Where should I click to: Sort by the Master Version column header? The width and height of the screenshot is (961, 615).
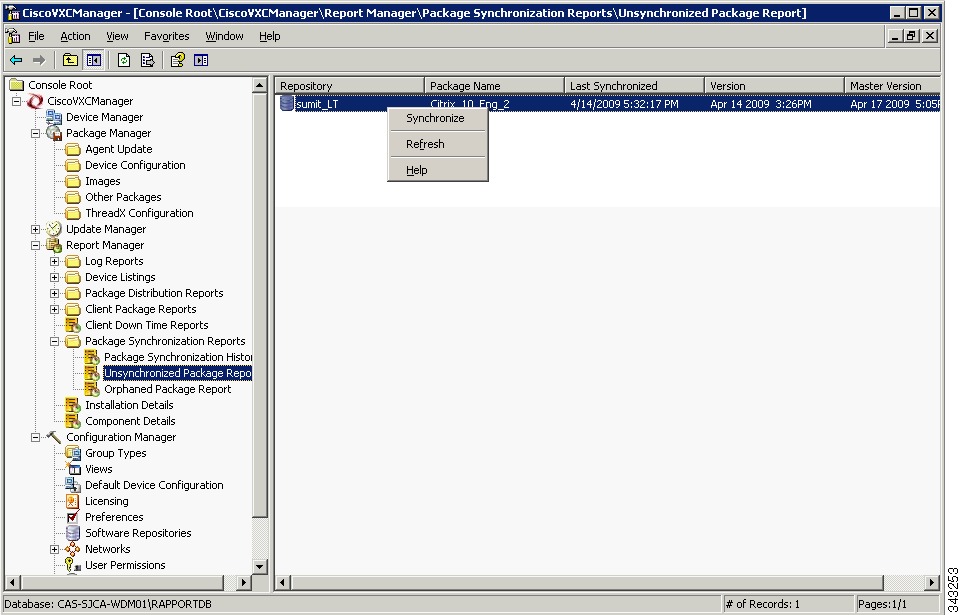[892, 86]
